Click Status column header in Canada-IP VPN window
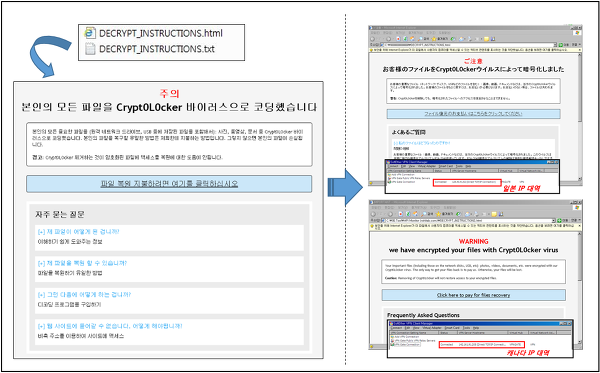Image resolution: width=600 pixels, height=373 pixels. (x=448, y=333)
